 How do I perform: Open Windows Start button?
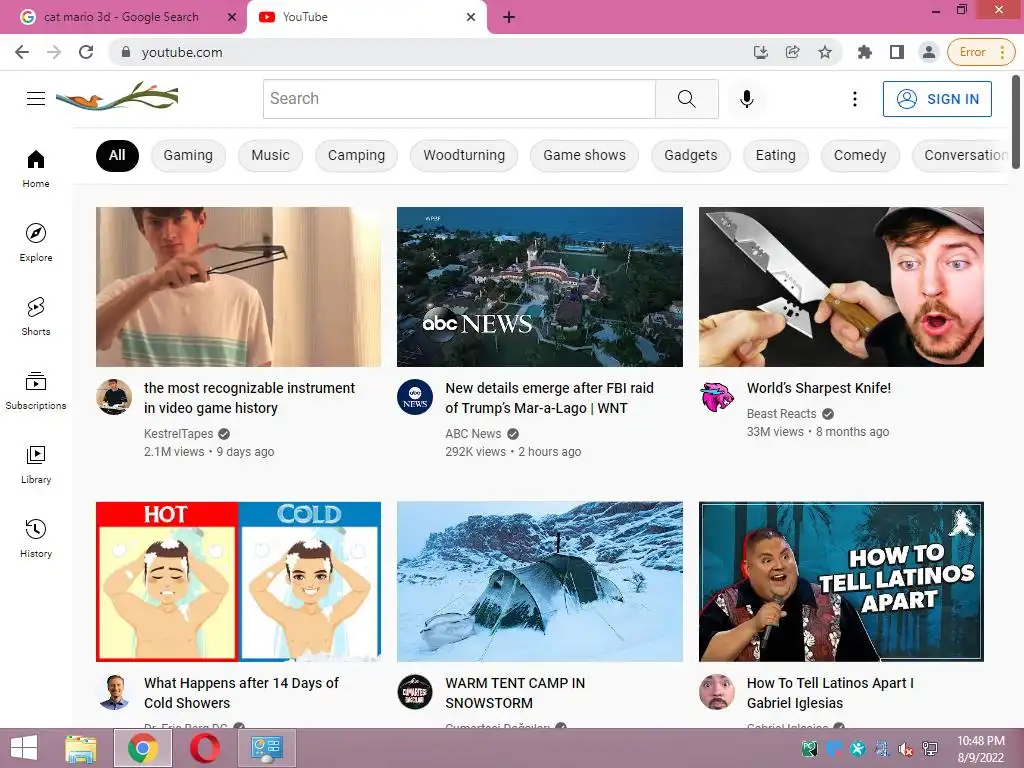pyautogui.click(x=24, y=748)
